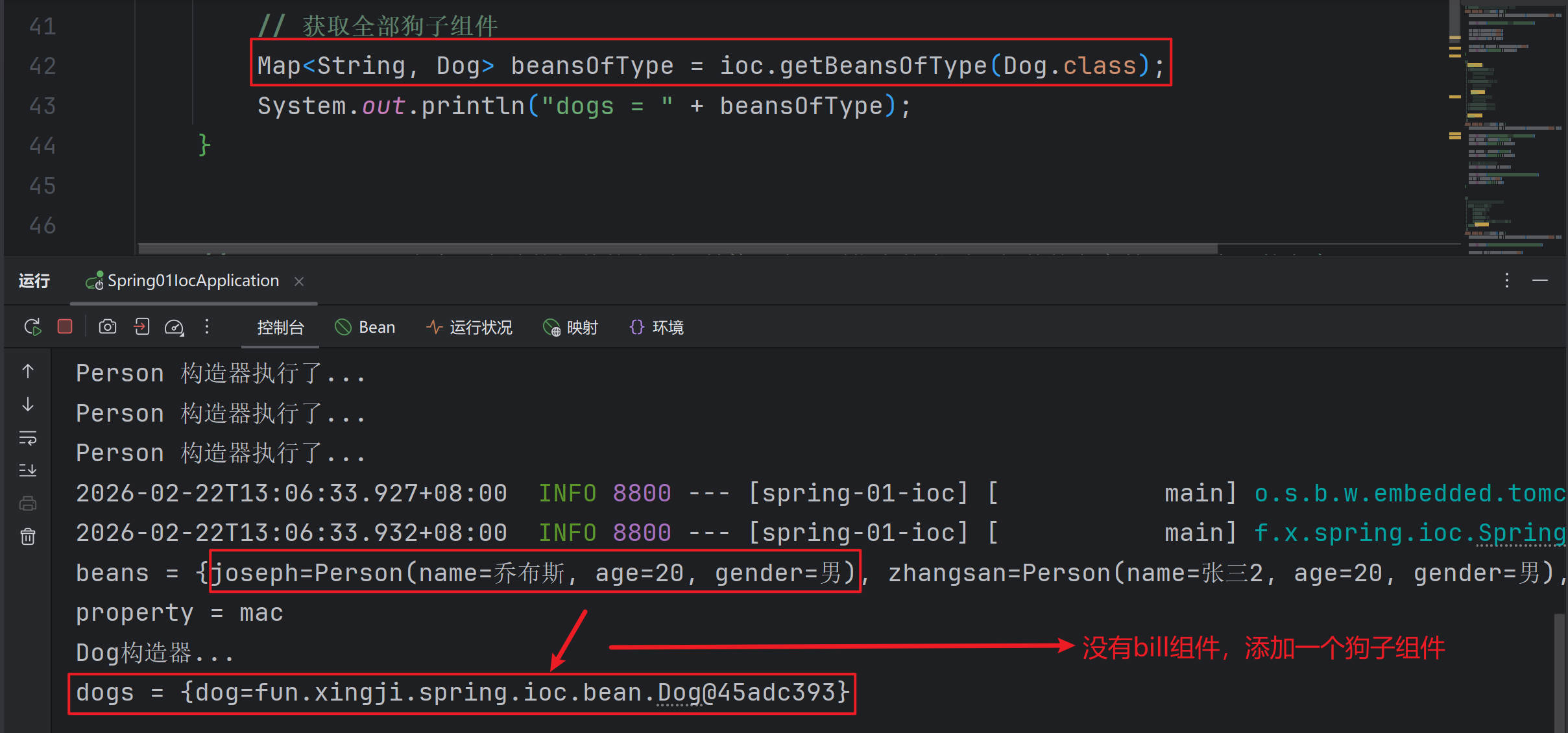
Task: Click the exit/redirect input icon
Action: (141, 327)
